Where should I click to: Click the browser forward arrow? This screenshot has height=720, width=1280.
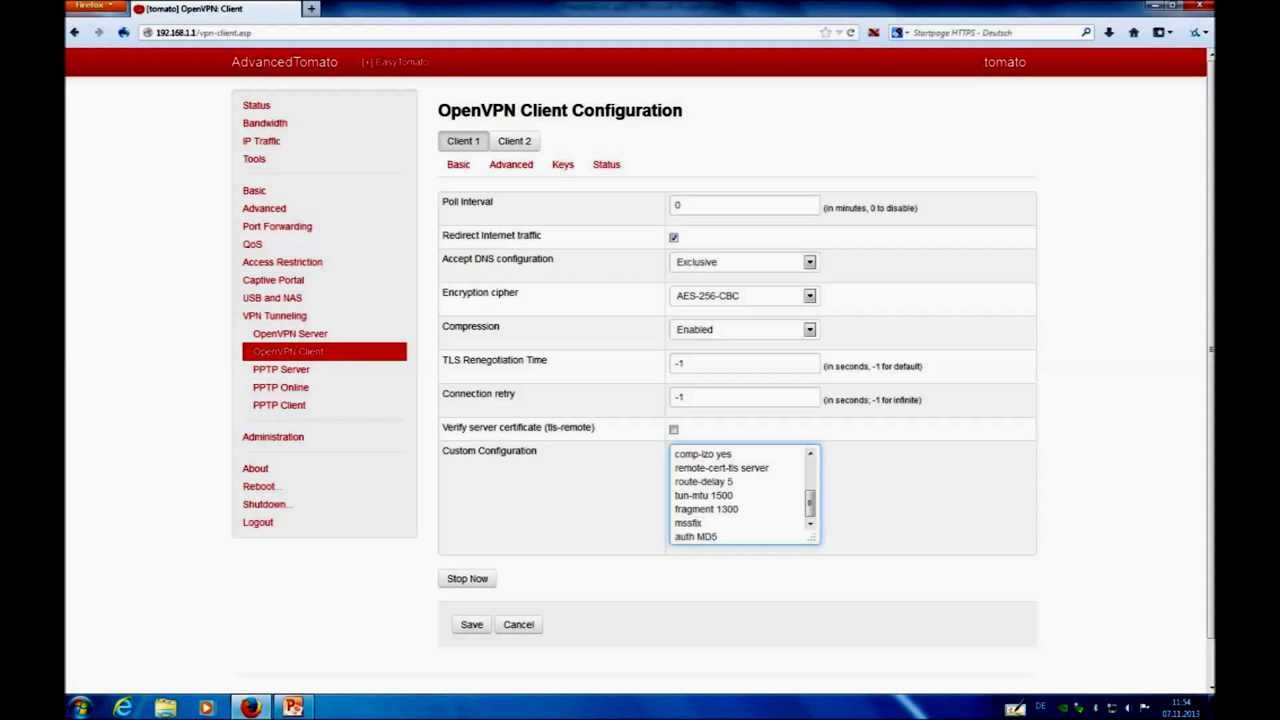(98, 33)
